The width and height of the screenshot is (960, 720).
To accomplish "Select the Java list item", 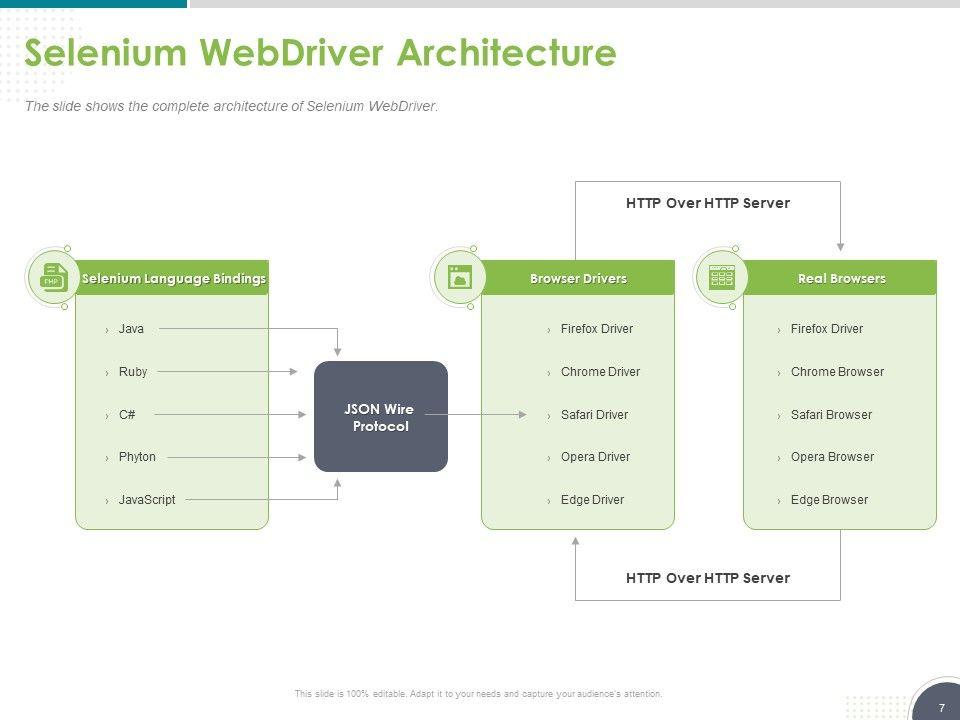I will pyautogui.click(x=131, y=329).
